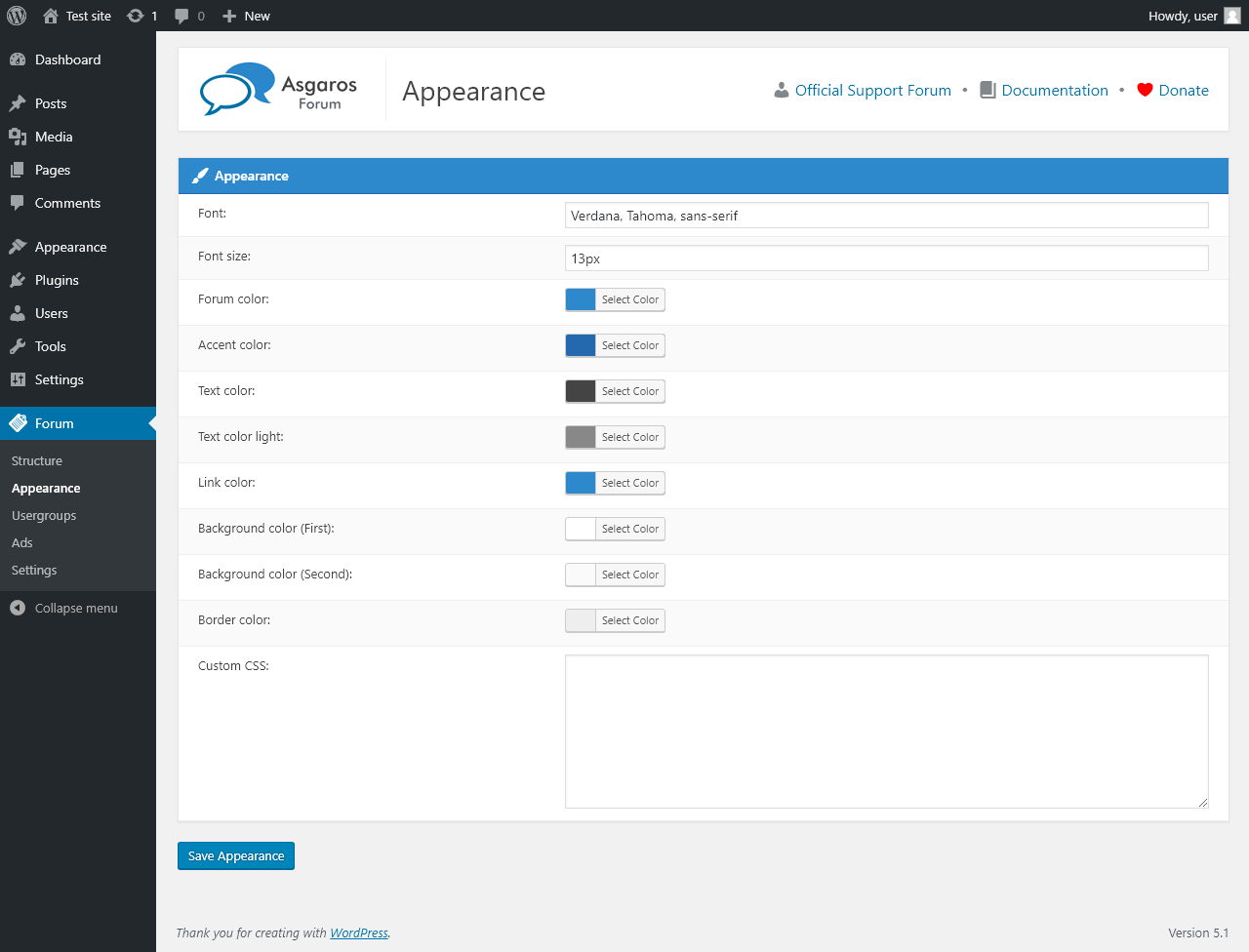This screenshot has height=952, width=1249.
Task: Click the user avatar next to Howdy
Action: pos(1232,16)
